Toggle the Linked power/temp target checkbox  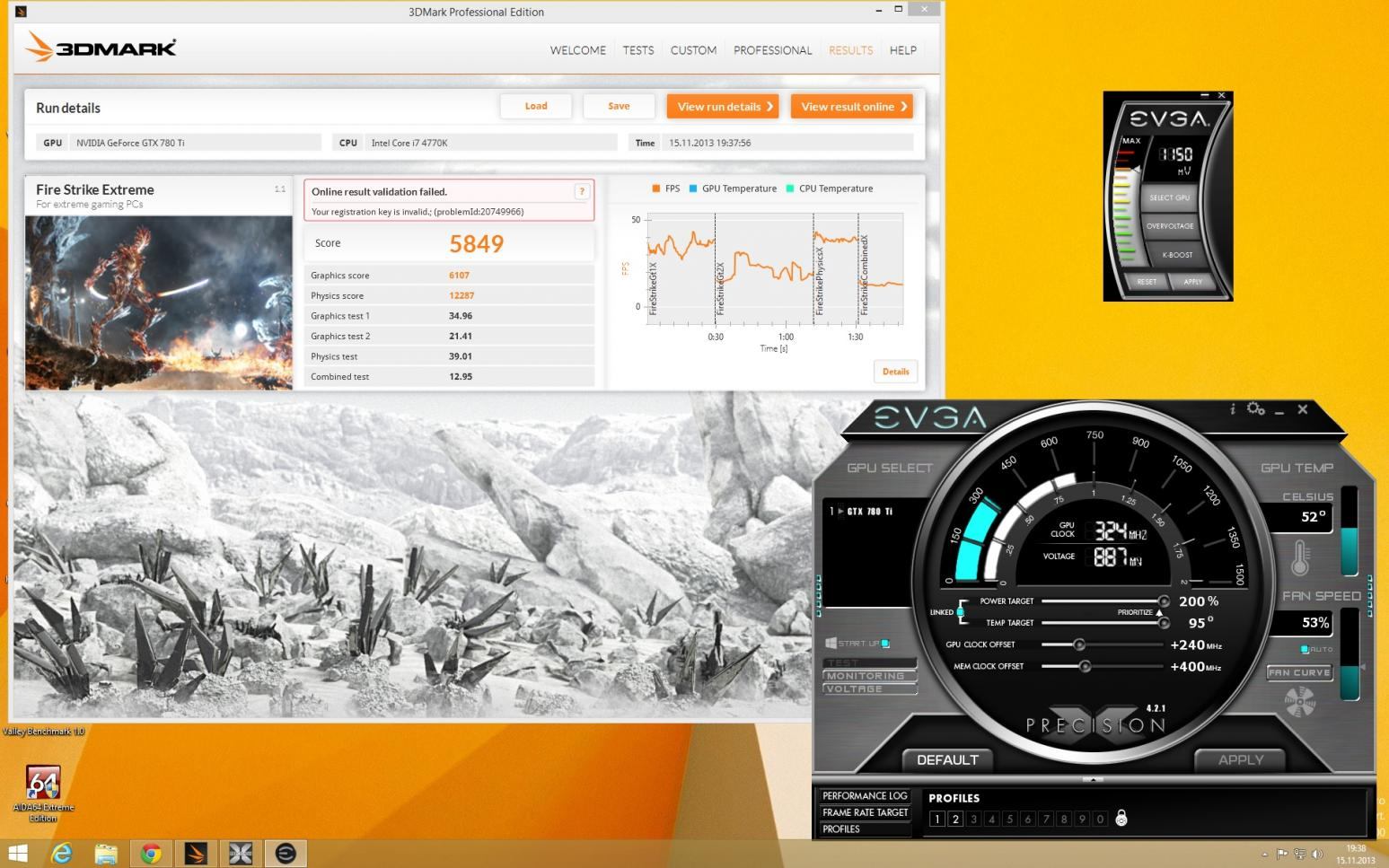960,612
